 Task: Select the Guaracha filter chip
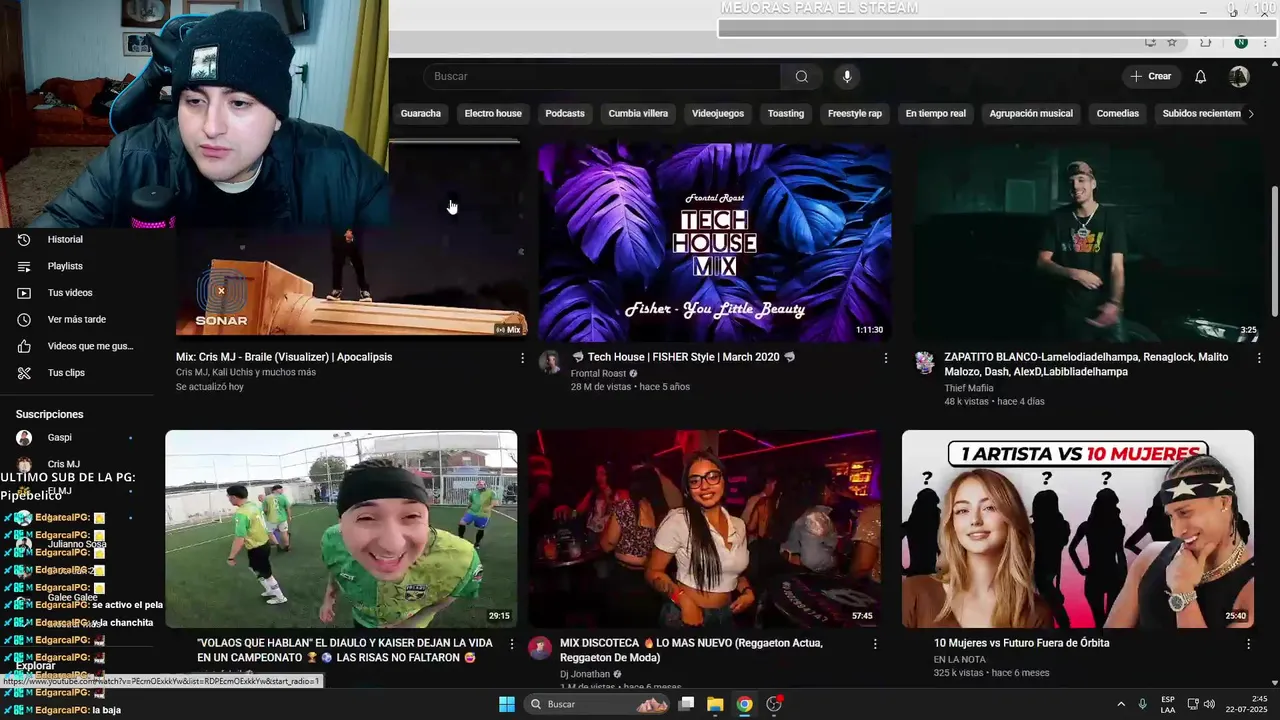[421, 114]
